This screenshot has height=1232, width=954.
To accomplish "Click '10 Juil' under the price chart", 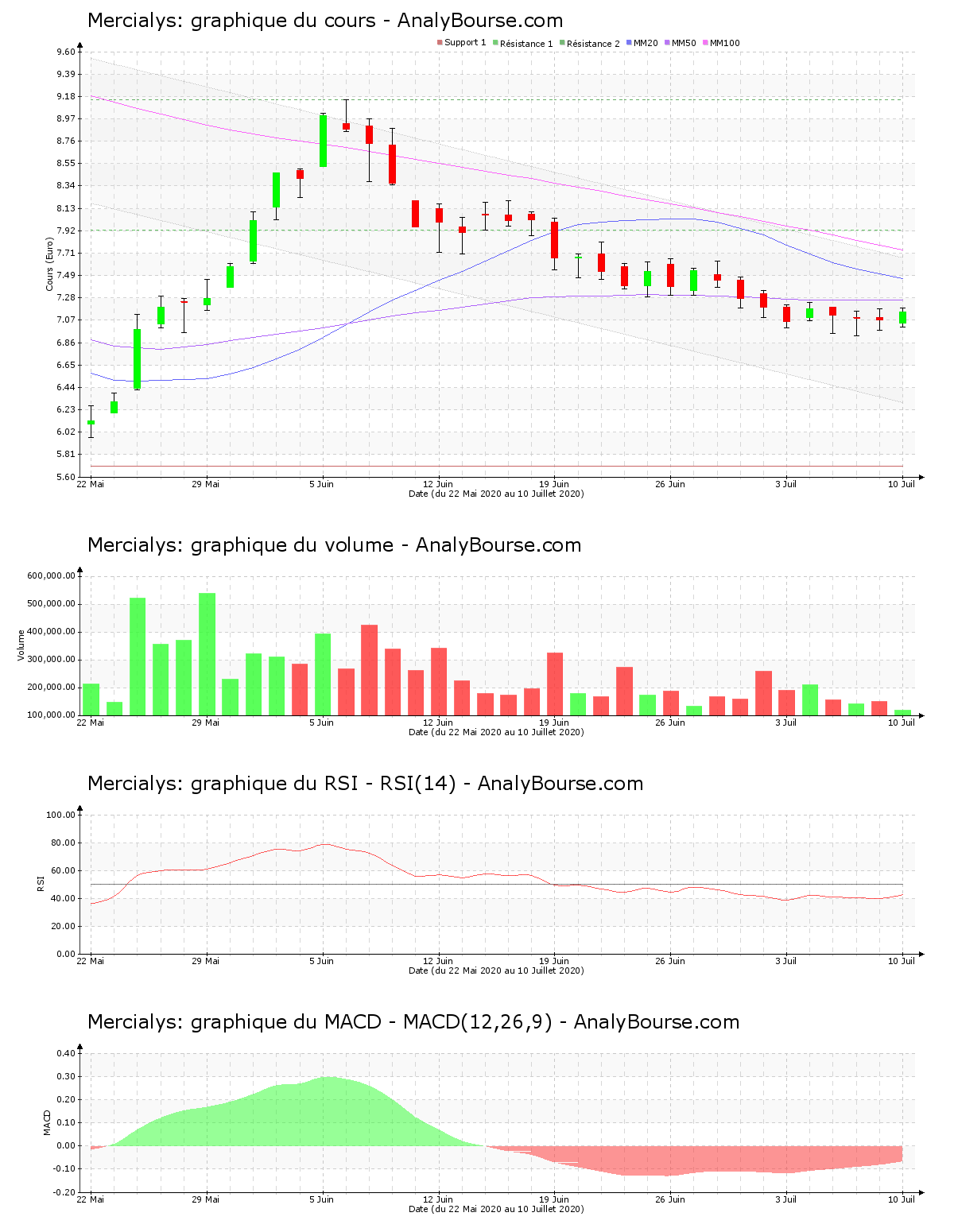I will [902, 484].
